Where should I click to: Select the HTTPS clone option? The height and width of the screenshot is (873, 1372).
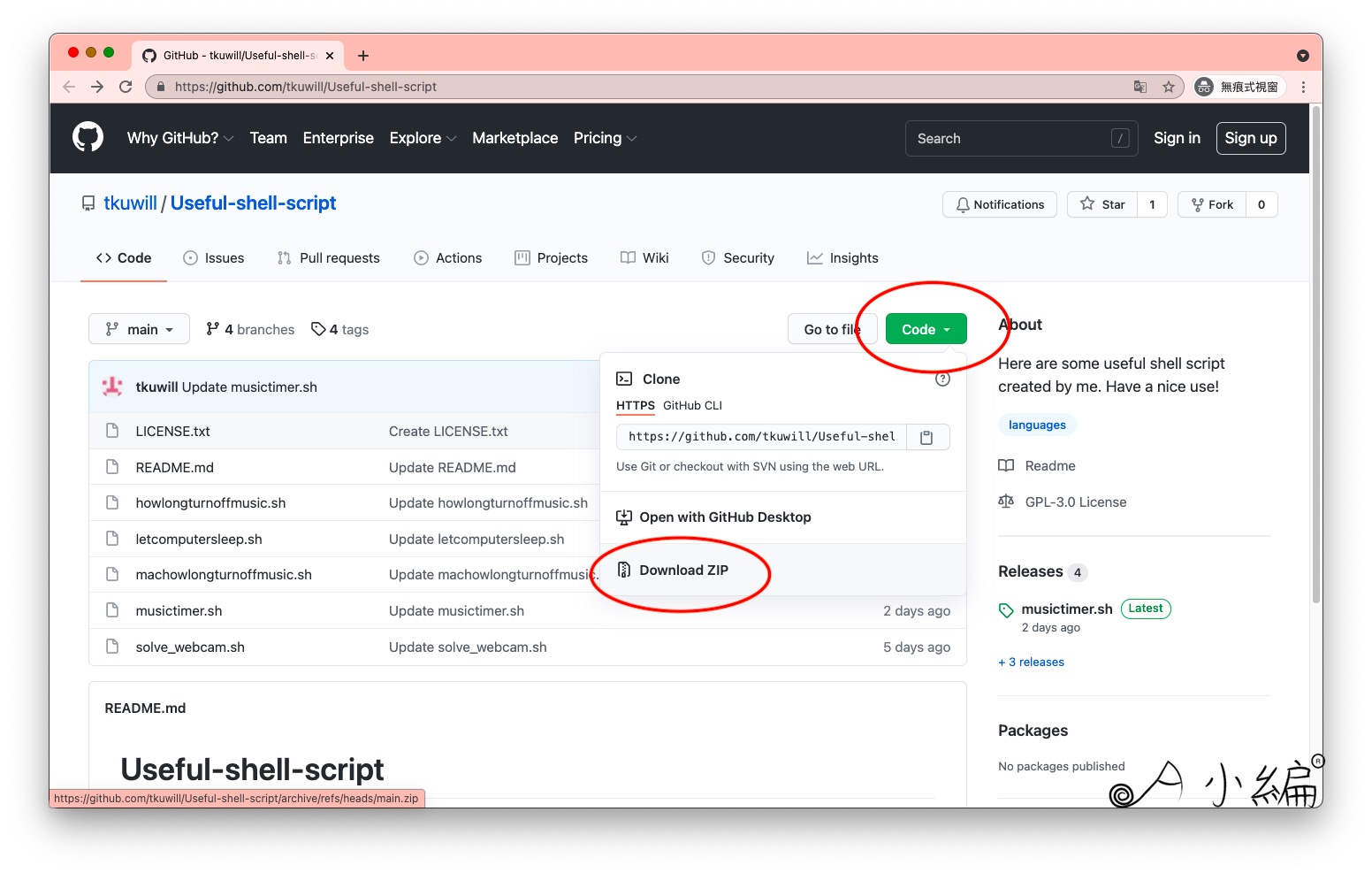pos(636,405)
